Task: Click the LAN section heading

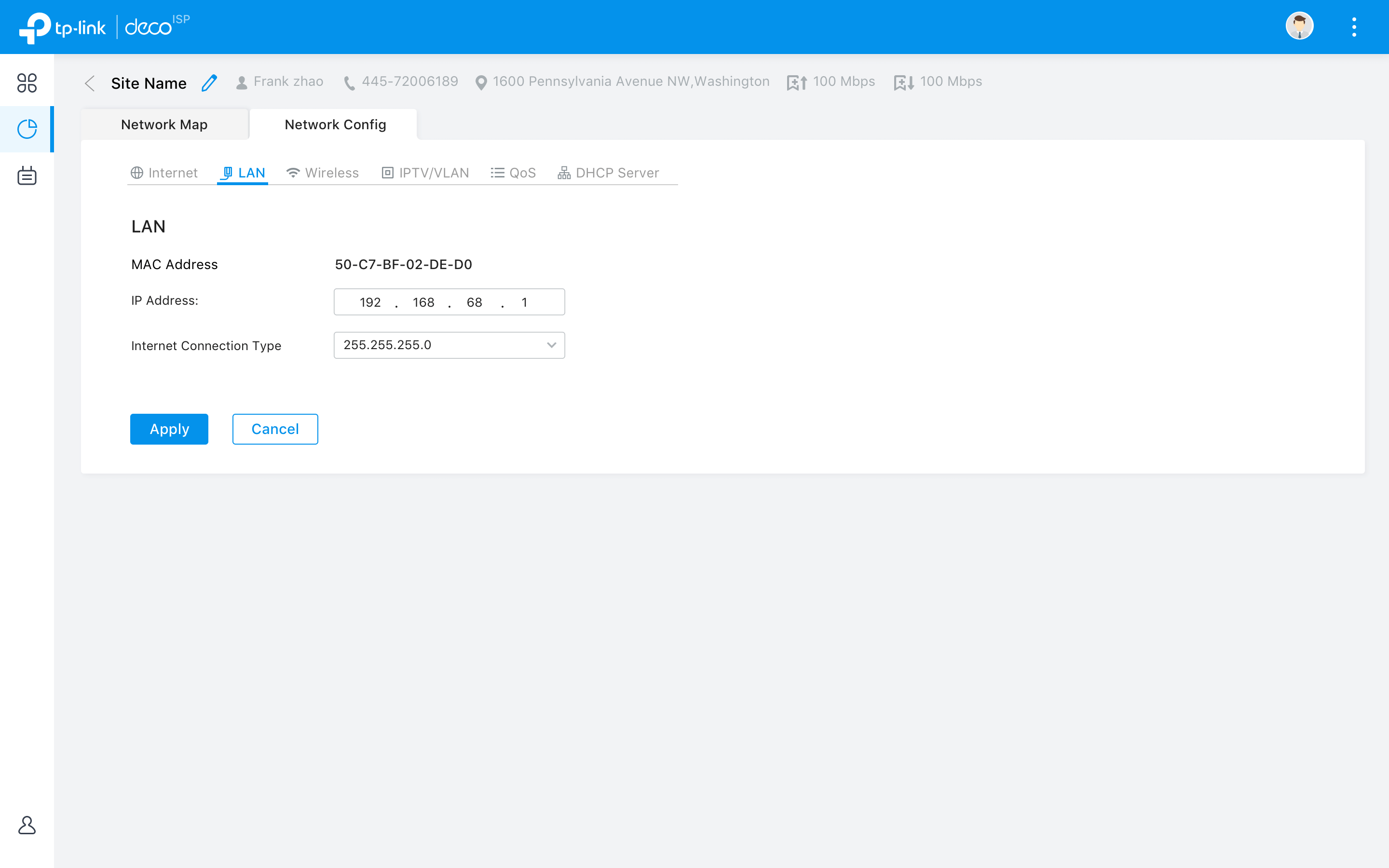Action: click(x=149, y=226)
